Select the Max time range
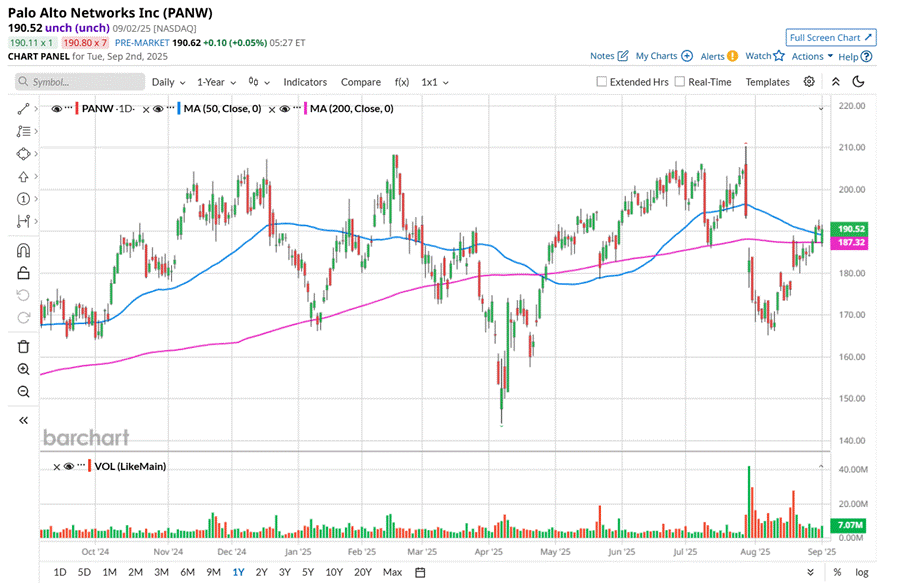The image size is (903, 586). 392,572
